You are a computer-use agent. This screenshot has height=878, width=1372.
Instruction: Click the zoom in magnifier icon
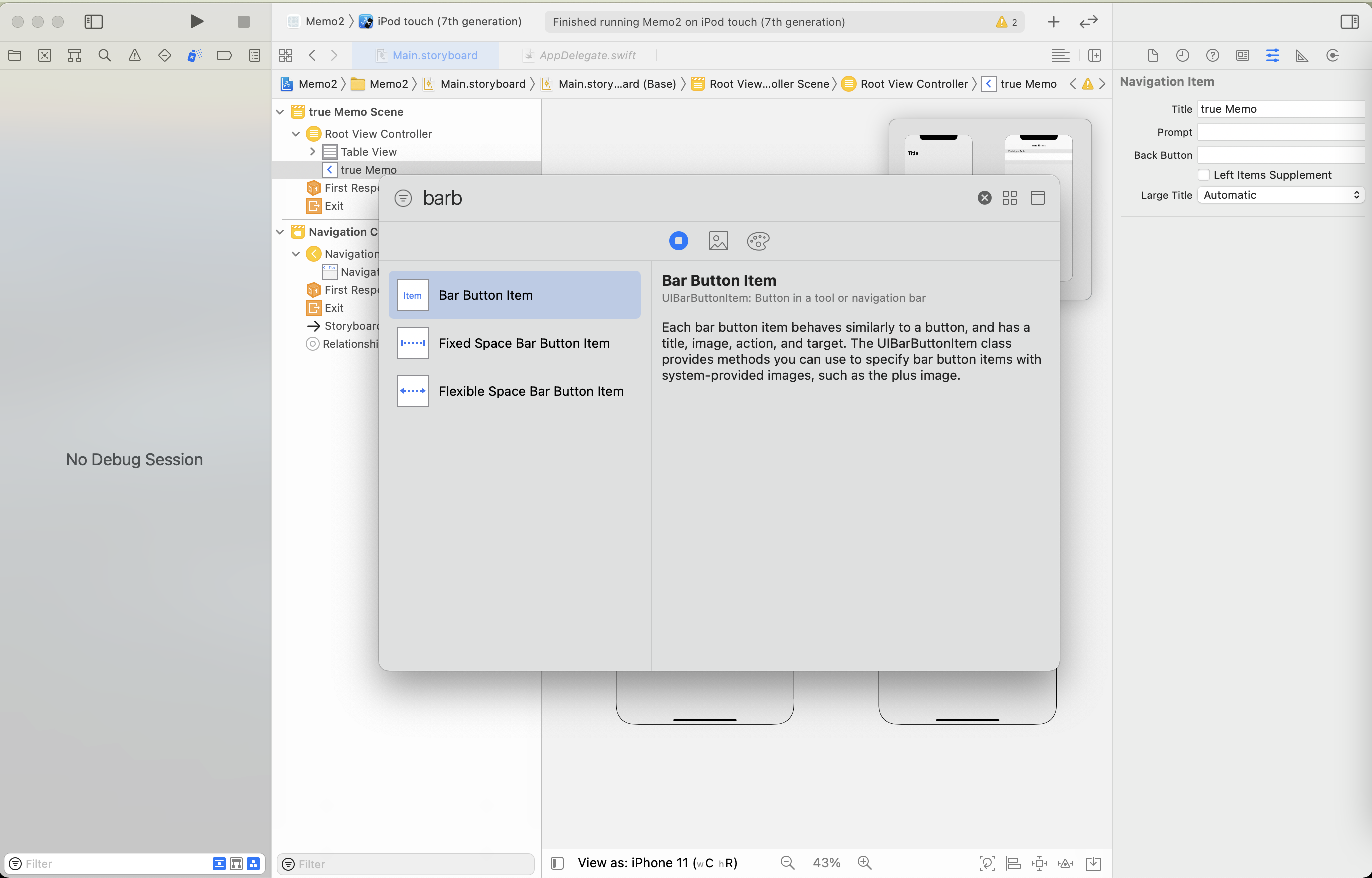coord(864,862)
